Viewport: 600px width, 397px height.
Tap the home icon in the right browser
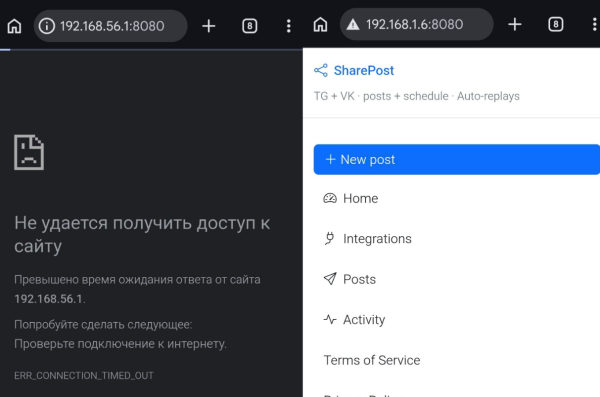click(320, 25)
